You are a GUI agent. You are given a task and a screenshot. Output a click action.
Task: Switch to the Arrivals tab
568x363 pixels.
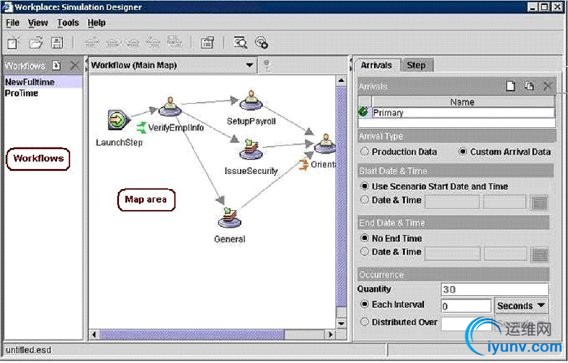coord(376,65)
